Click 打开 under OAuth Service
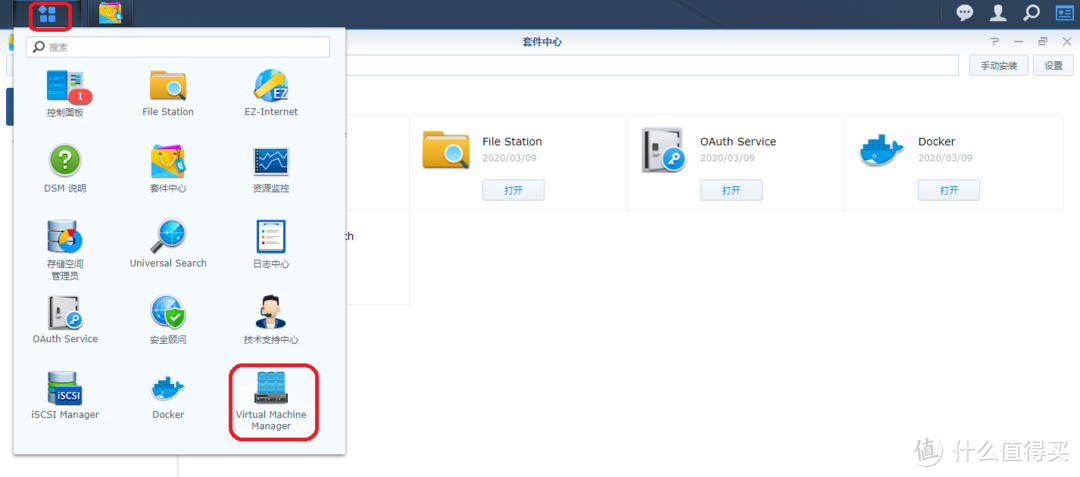Screen dimensions: 1080x477 731,190
